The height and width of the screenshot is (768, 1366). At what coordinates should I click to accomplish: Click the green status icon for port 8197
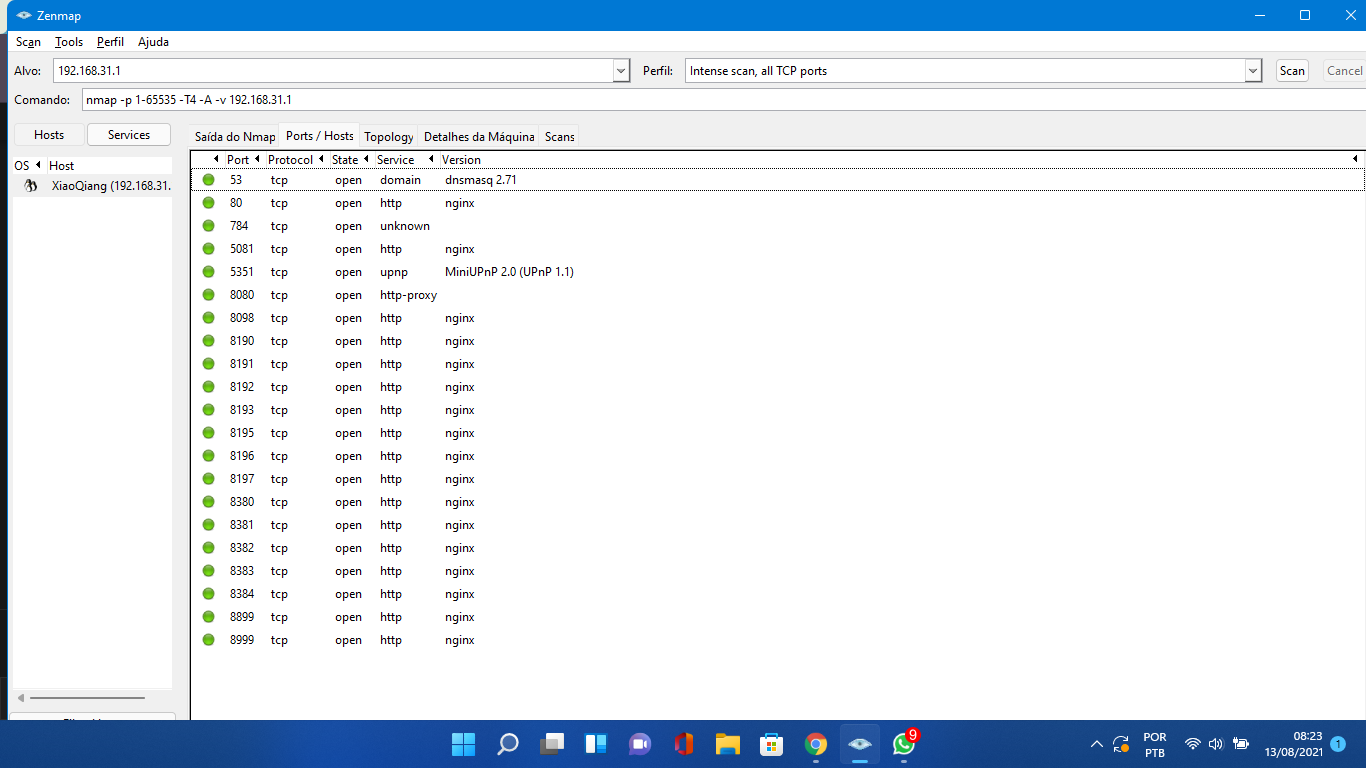click(x=208, y=479)
